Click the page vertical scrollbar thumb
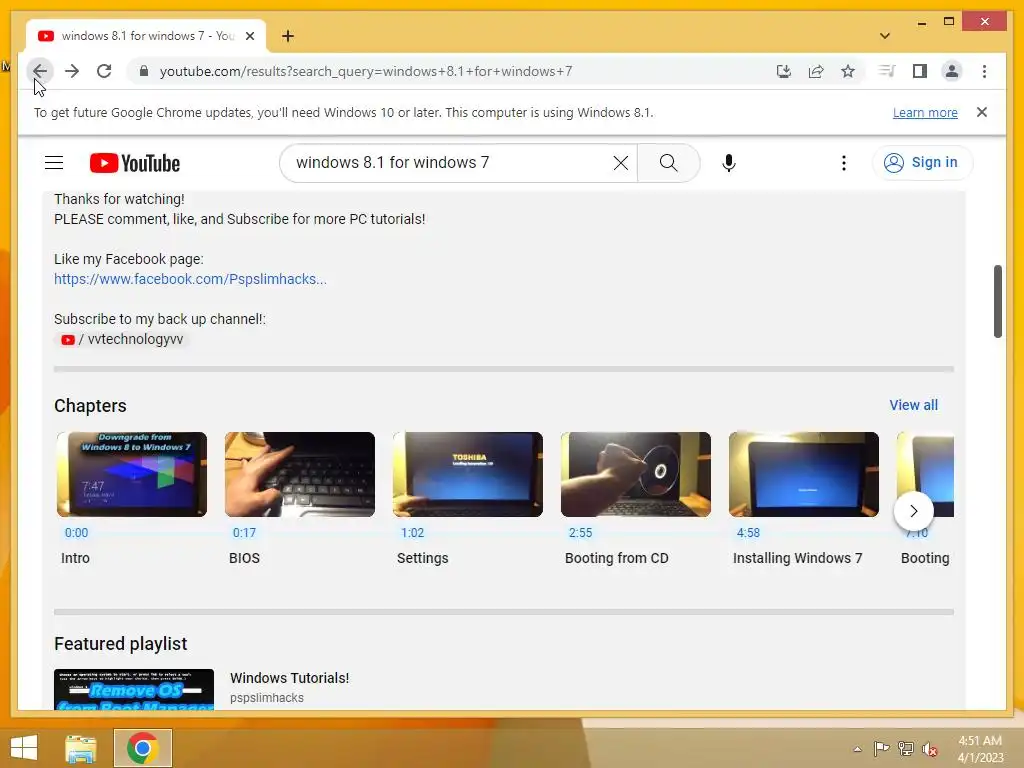 [997, 301]
